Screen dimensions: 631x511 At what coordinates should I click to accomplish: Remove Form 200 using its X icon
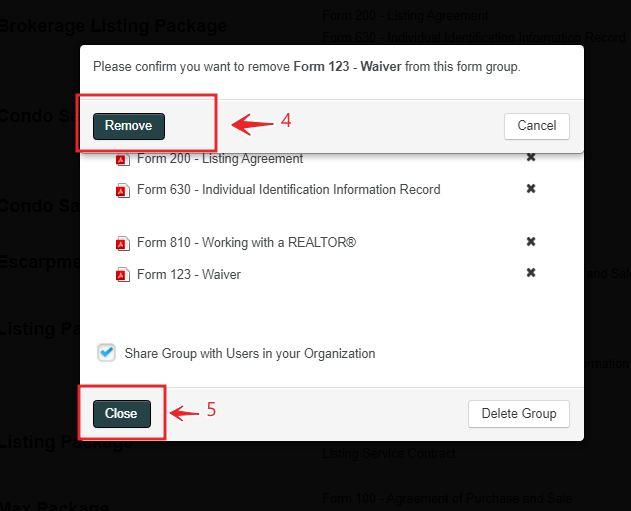[531, 158]
